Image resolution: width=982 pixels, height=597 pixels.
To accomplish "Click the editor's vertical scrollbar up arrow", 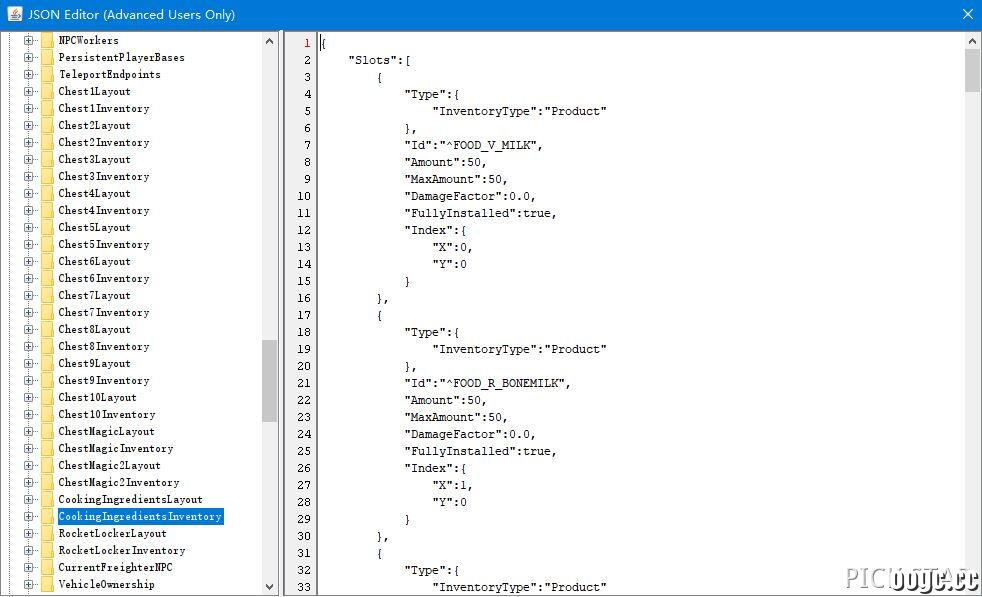I will coord(972,41).
